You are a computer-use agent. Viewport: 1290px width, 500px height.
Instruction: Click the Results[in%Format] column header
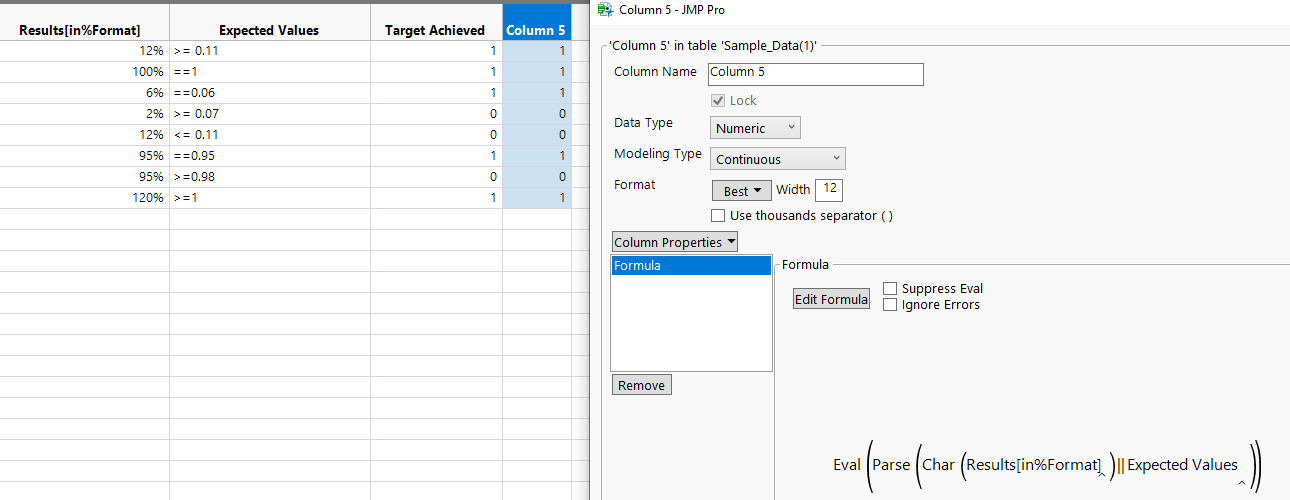pyautogui.click(x=80, y=30)
